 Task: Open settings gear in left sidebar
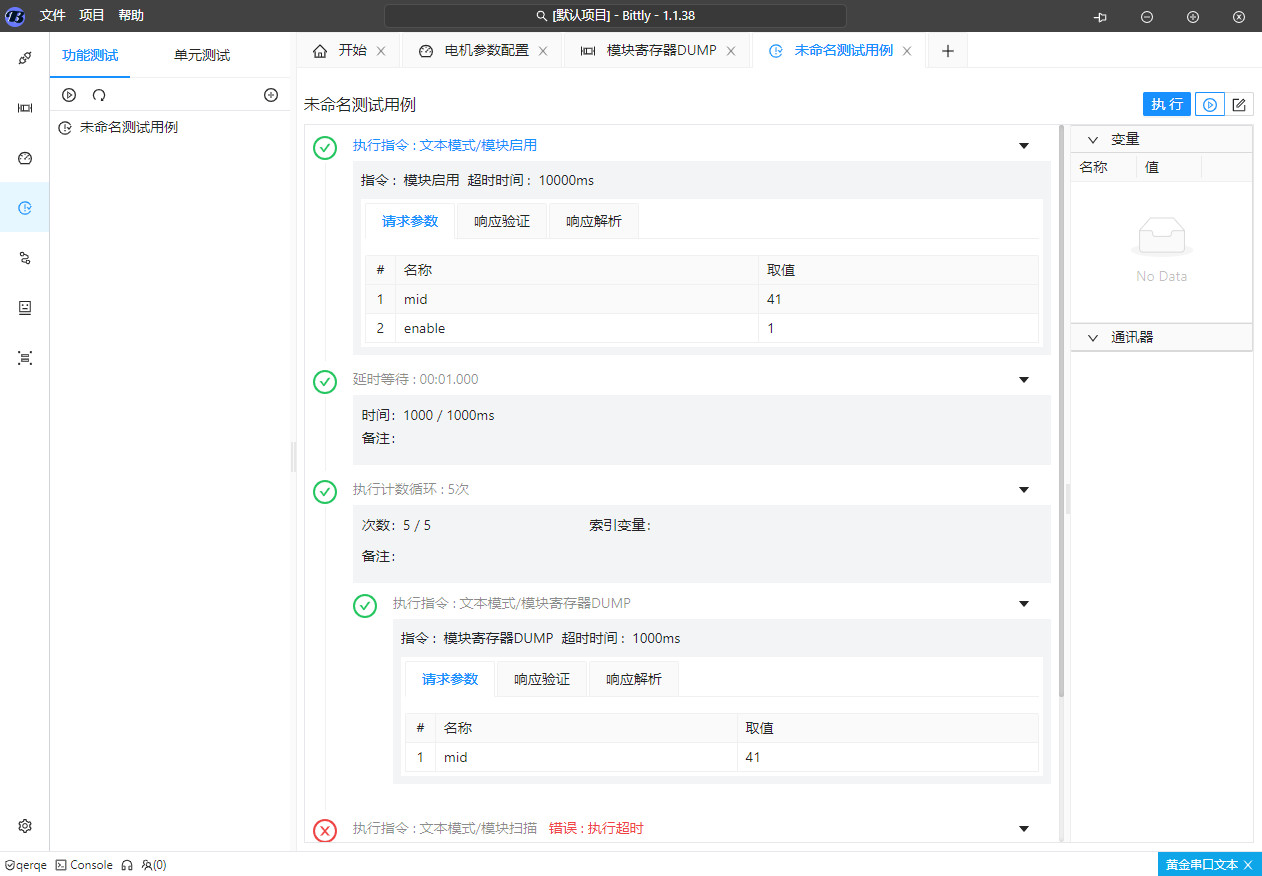(25, 826)
